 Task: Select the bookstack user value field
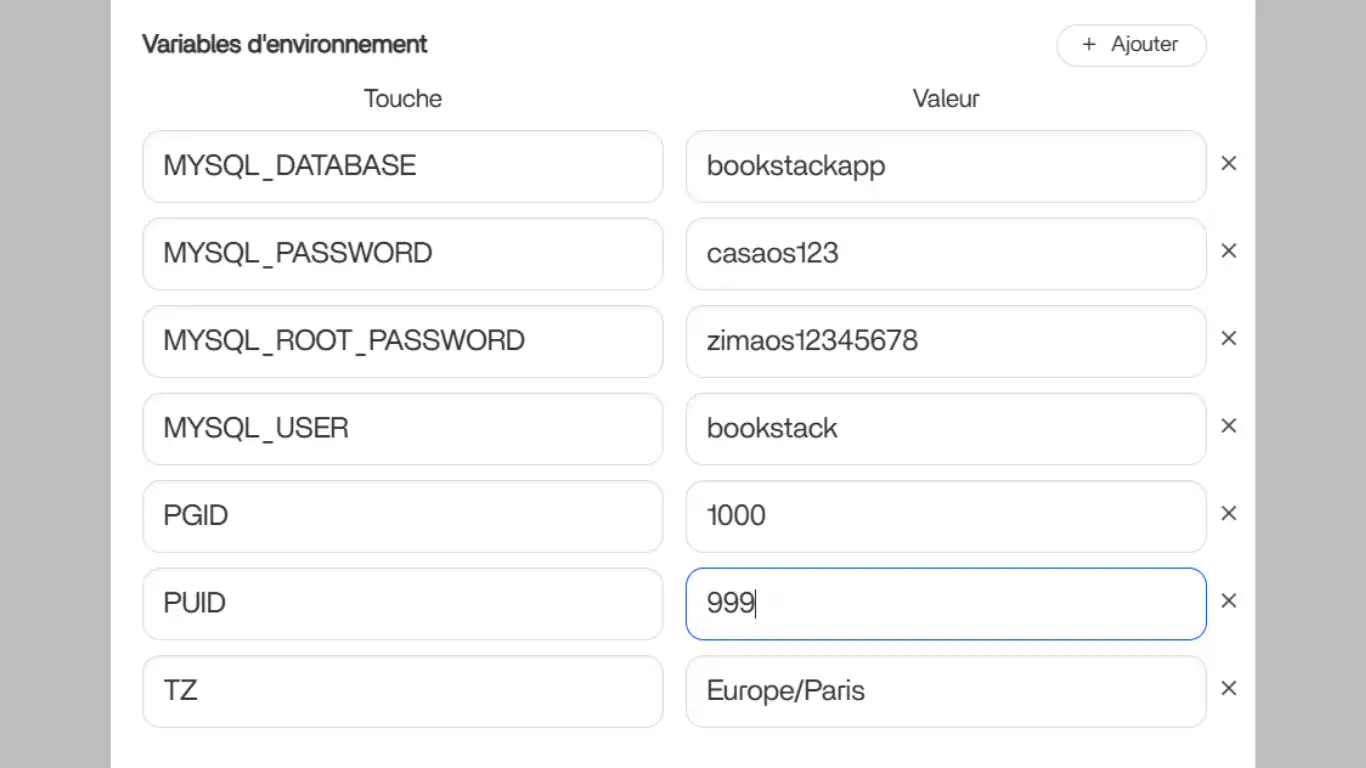945,429
